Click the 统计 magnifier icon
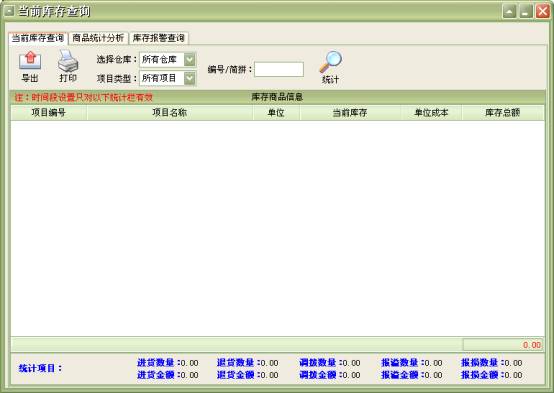Screen dimensions: 554x393 [x=331, y=62]
